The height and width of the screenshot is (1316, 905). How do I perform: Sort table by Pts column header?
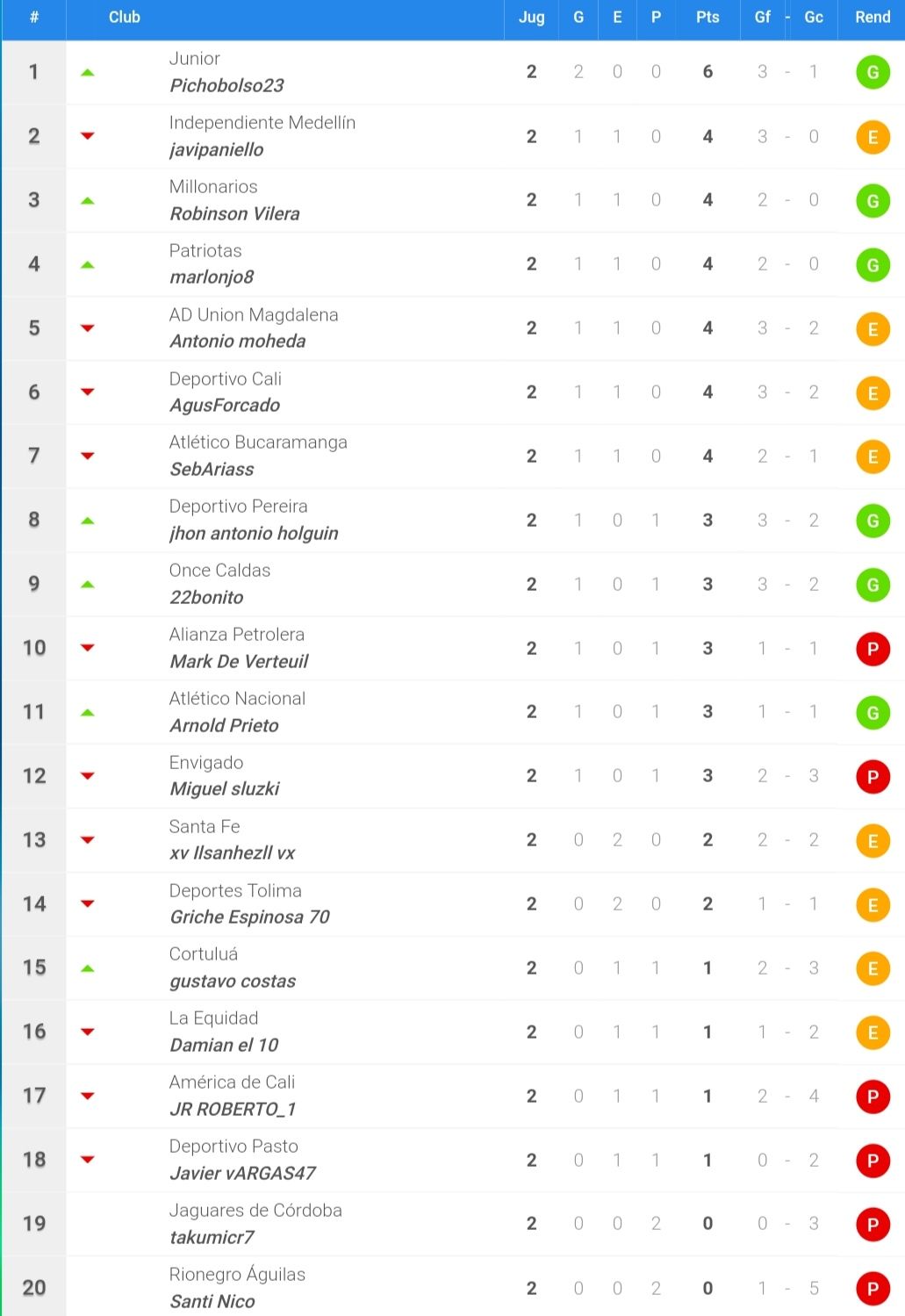707,18
